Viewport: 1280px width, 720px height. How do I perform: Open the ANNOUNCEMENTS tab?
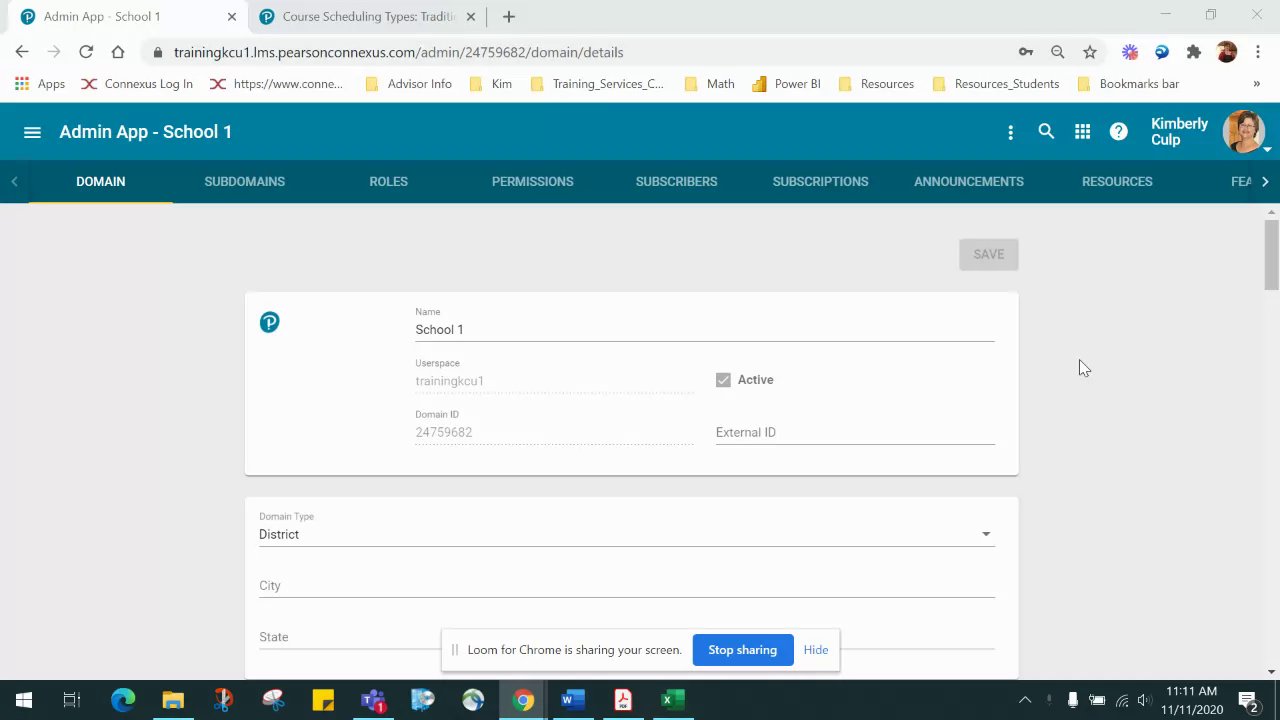click(968, 181)
